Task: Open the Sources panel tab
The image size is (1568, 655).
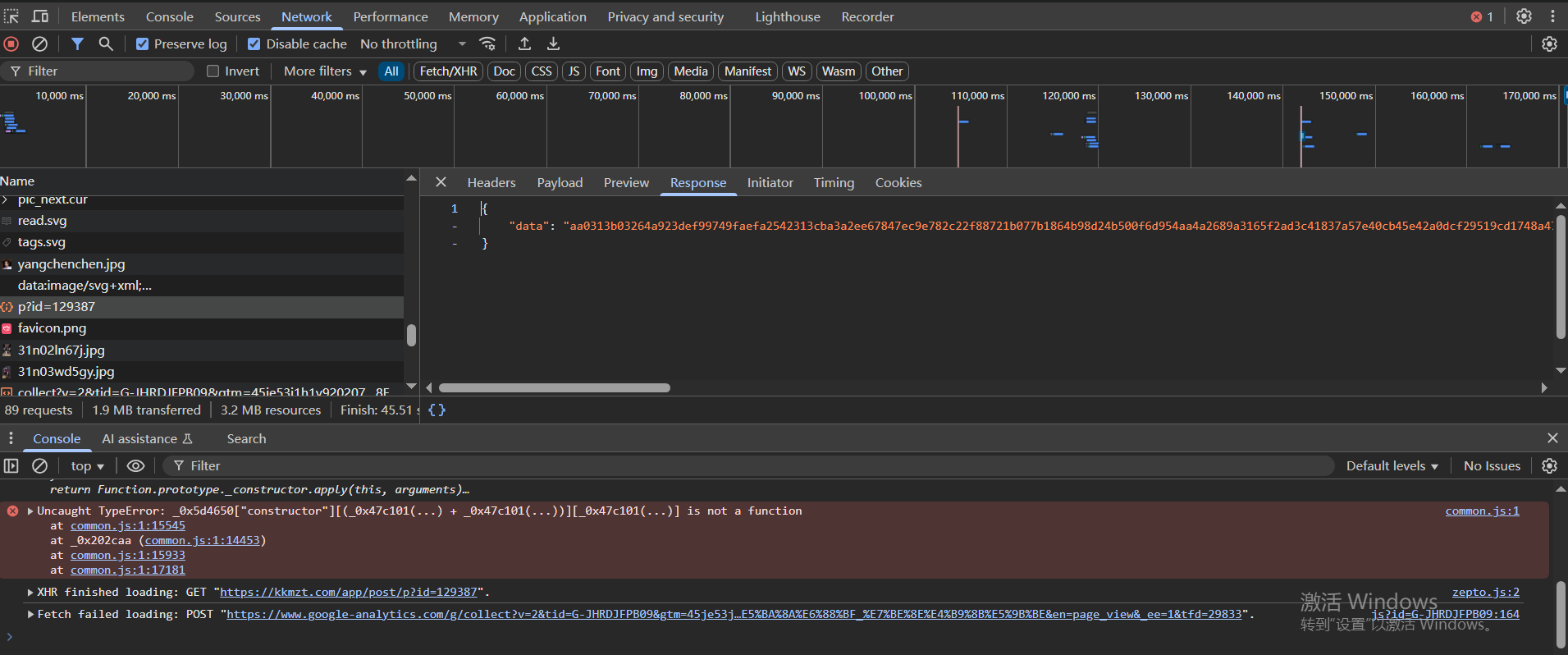Action: tap(237, 16)
